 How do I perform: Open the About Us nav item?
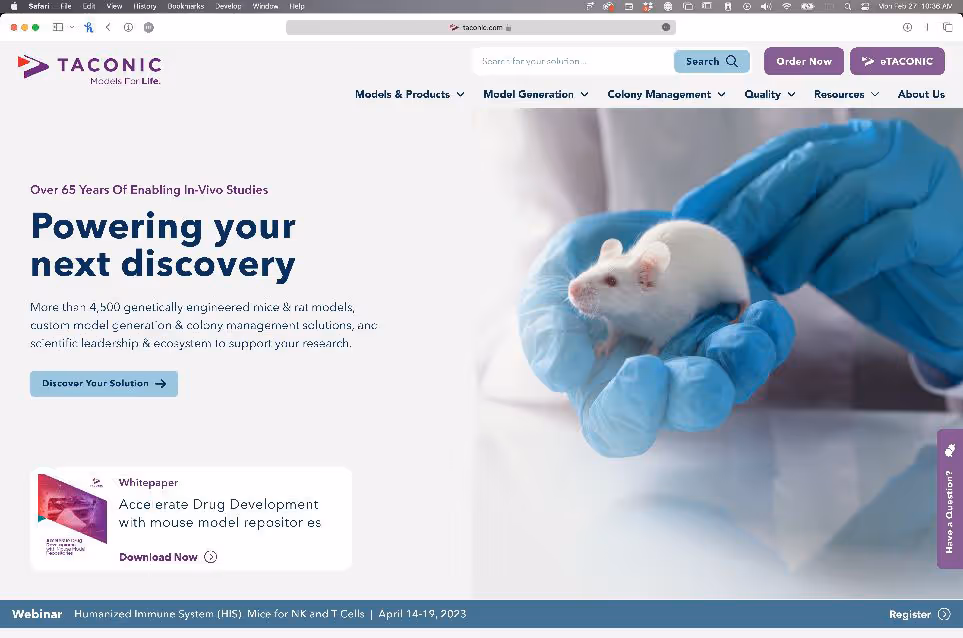[x=921, y=94]
